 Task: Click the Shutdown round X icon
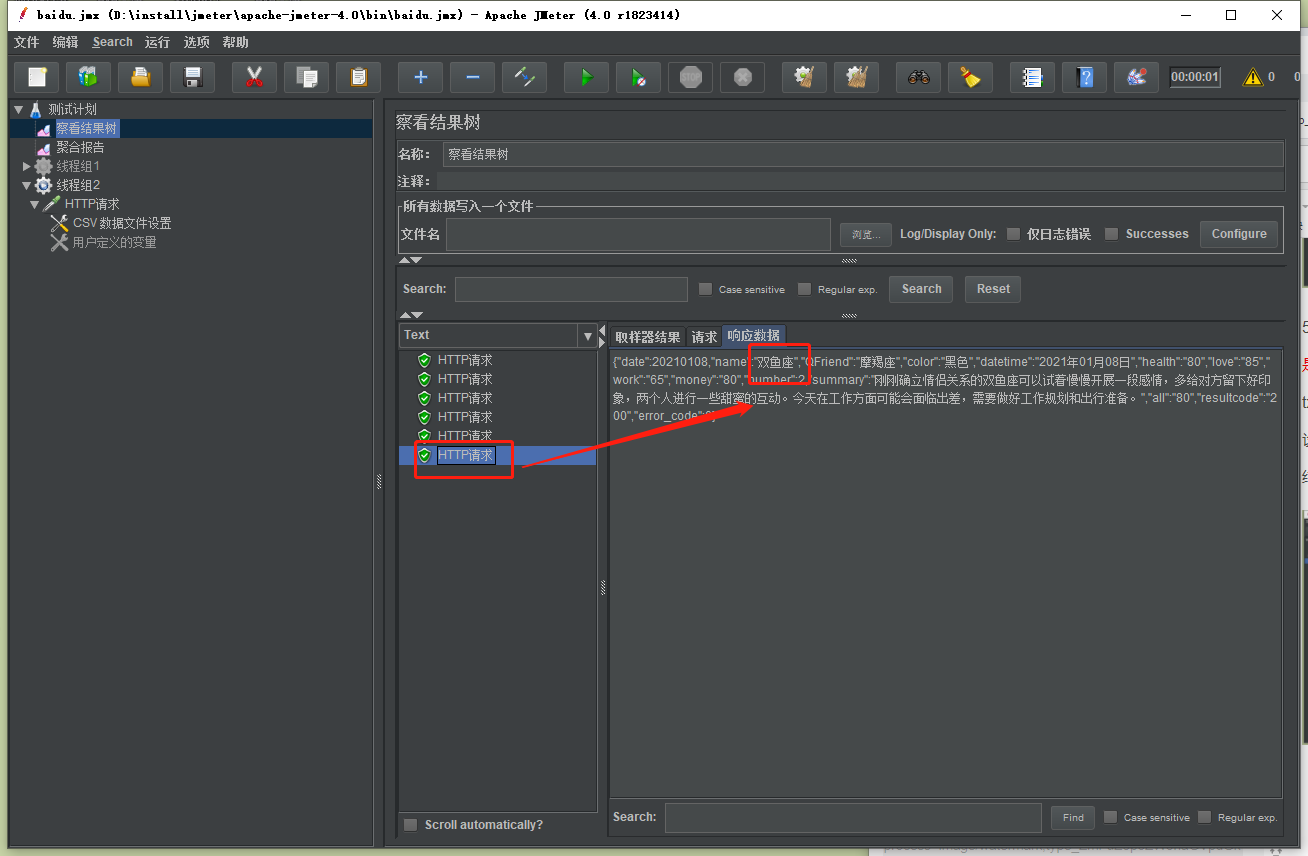click(x=743, y=77)
